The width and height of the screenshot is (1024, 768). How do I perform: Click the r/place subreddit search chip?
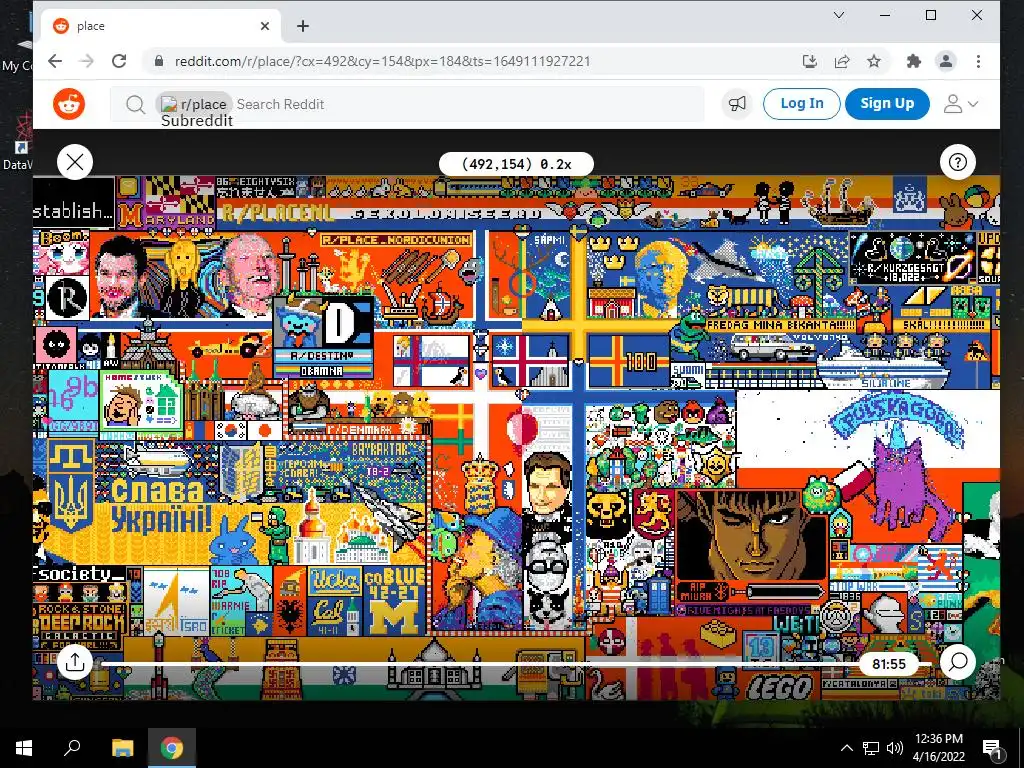(x=194, y=104)
